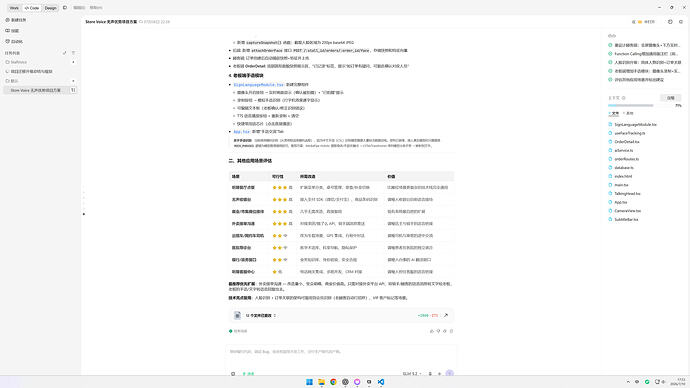
Task: Click the folder status label in top-right header
Action: point(646,22)
